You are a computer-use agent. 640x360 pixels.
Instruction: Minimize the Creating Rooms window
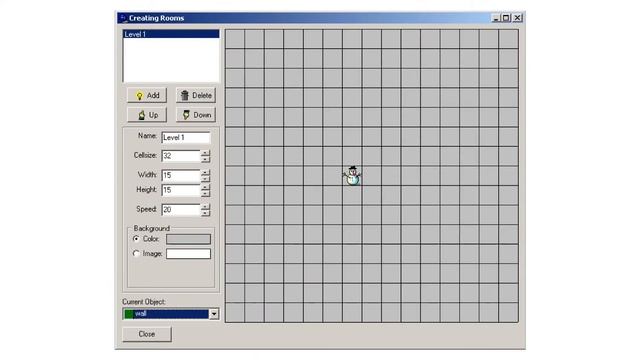(496, 18)
